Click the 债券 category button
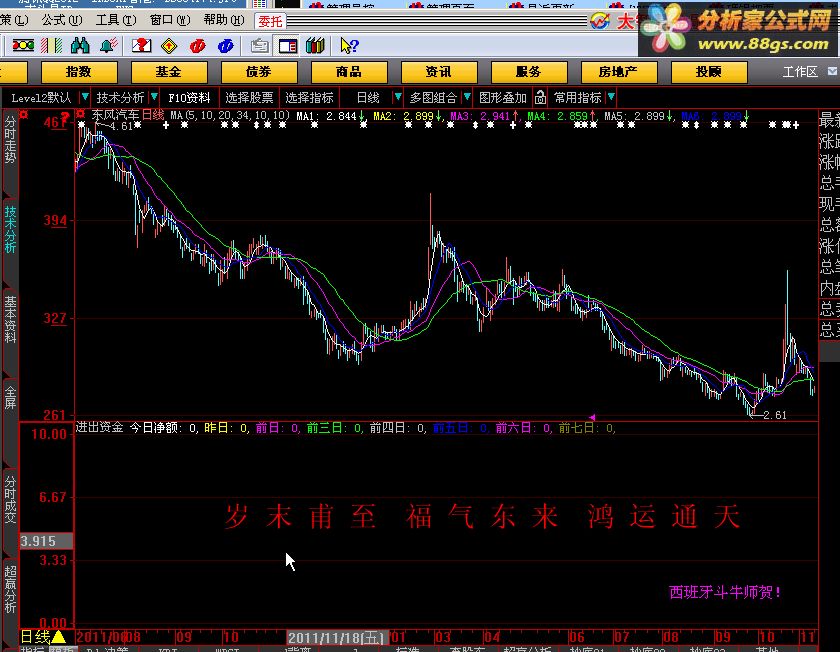 [259, 72]
